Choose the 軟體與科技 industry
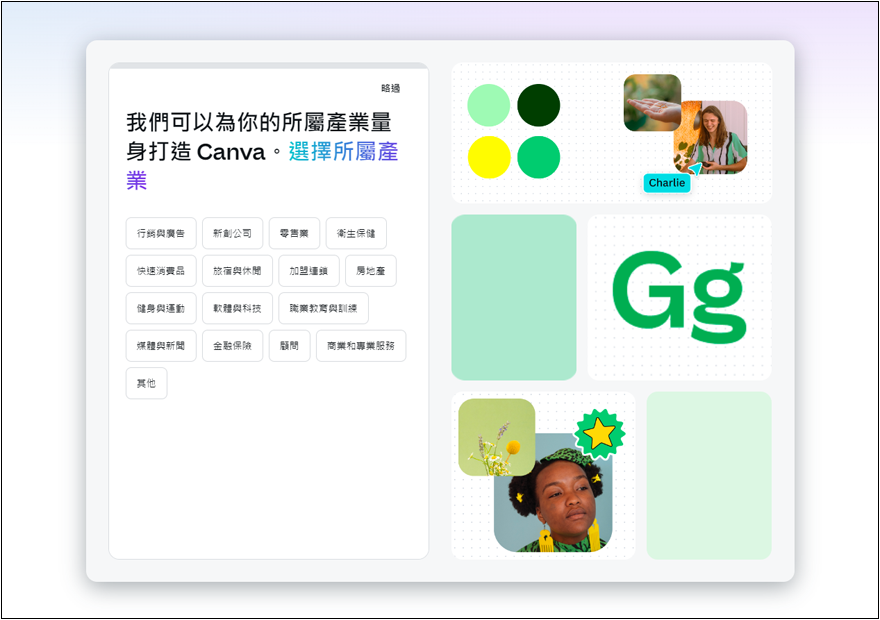 tap(237, 308)
